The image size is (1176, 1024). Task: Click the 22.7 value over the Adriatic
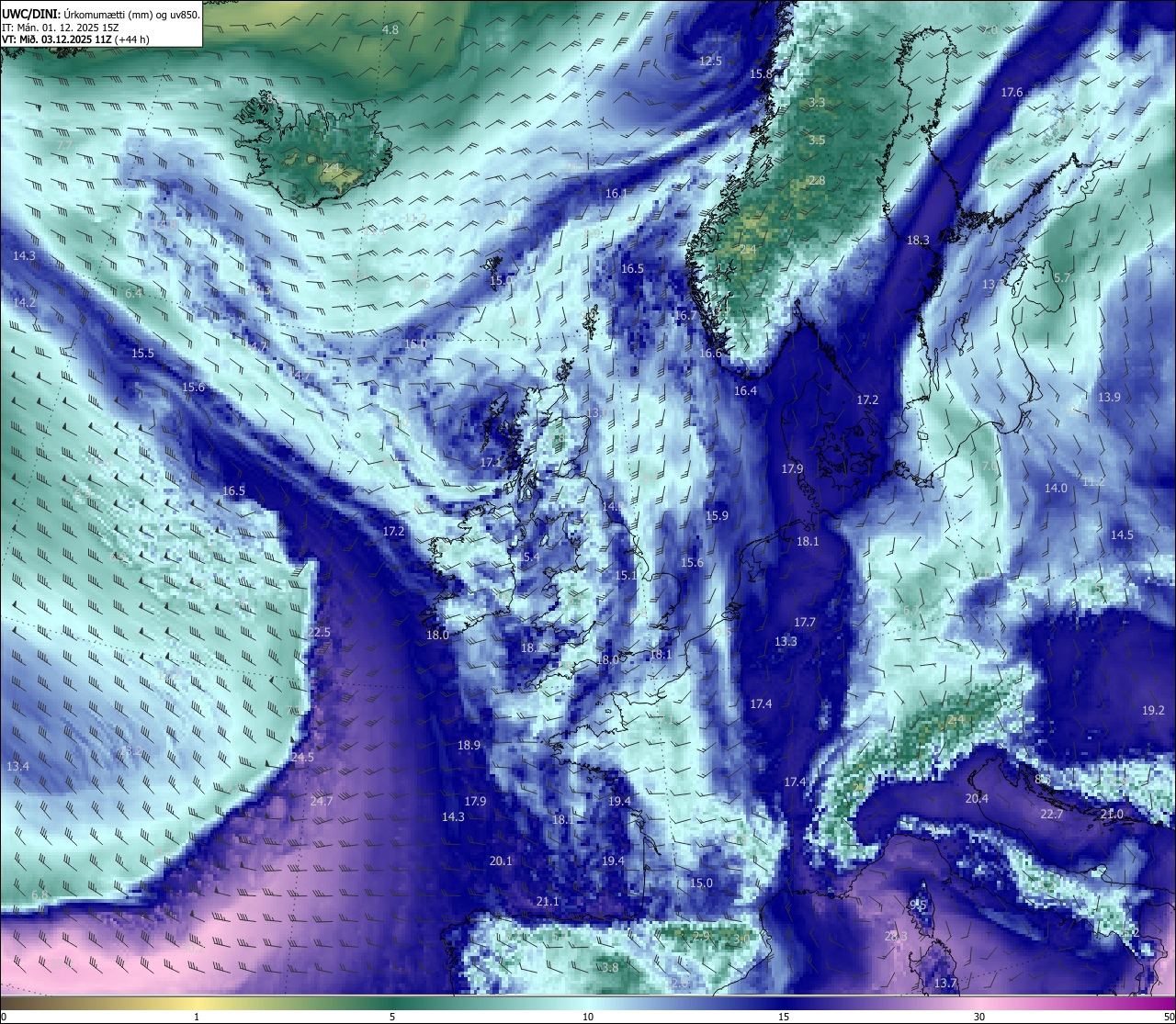pyautogui.click(x=1052, y=815)
